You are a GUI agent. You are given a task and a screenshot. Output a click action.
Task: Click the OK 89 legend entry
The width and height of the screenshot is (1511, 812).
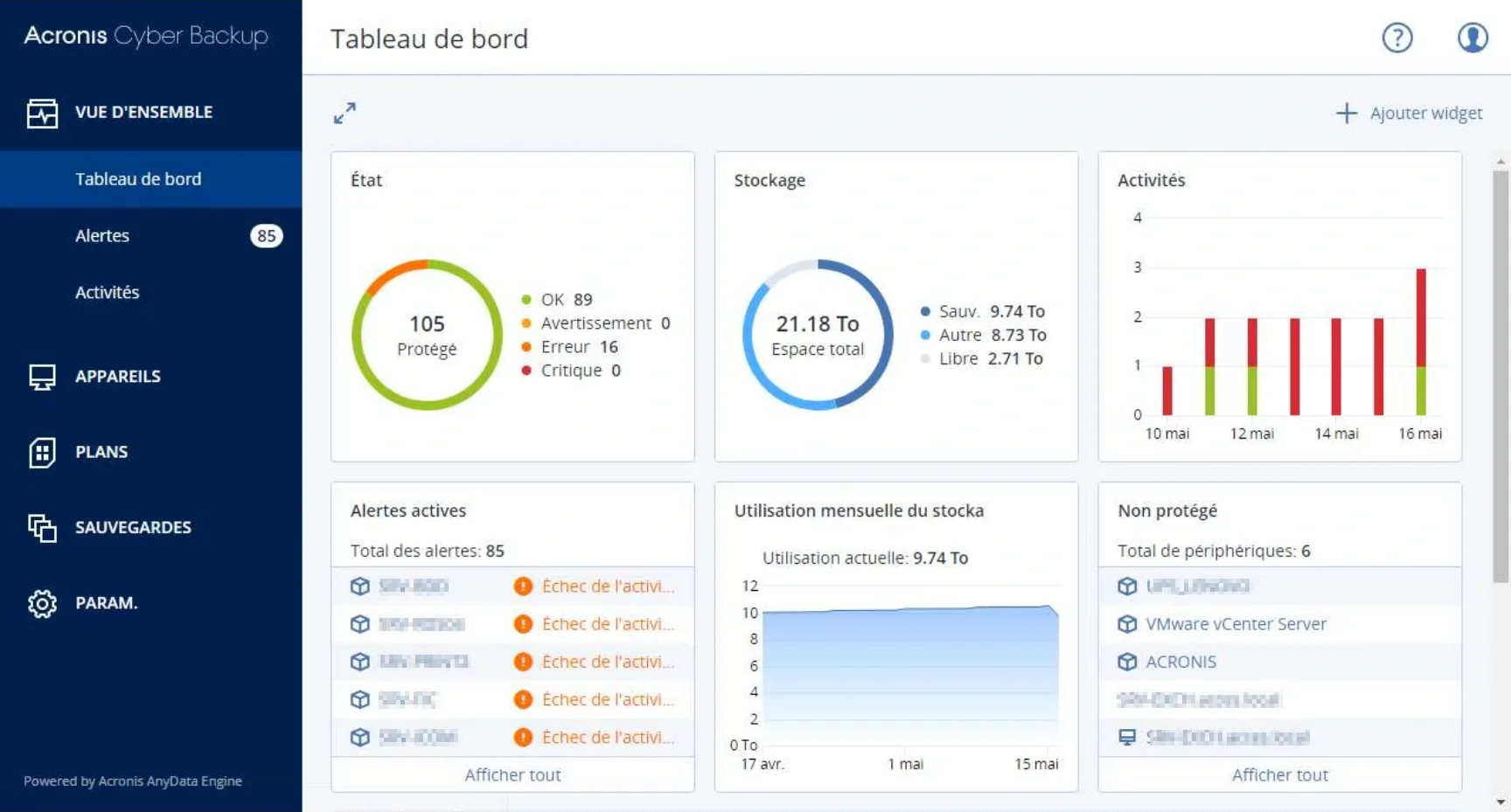point(557,300)
